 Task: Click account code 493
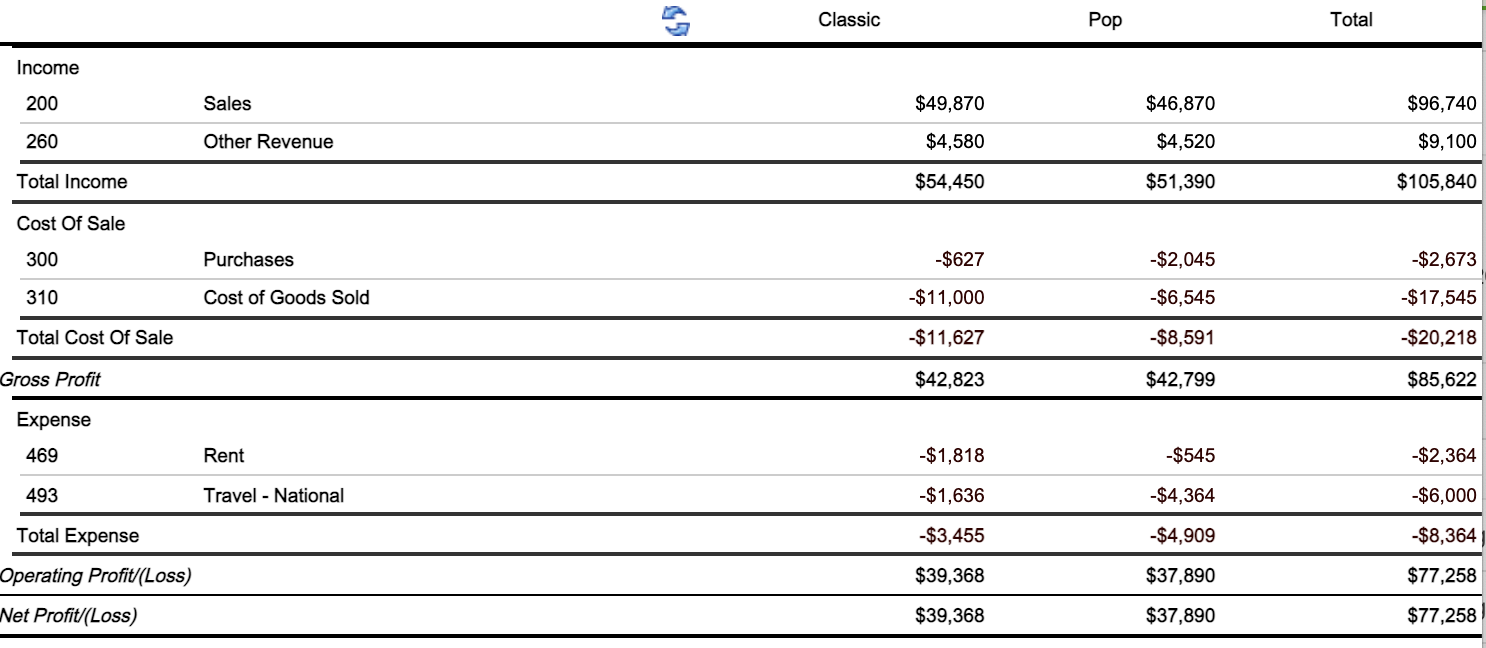click(x=42, y=496)
